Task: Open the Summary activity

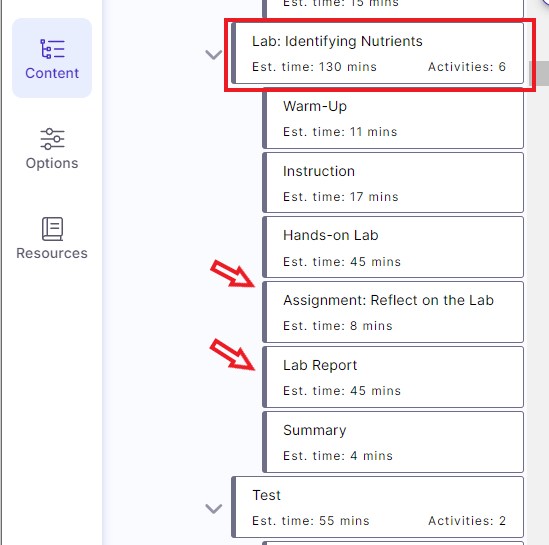Action: tap(393, 442)
